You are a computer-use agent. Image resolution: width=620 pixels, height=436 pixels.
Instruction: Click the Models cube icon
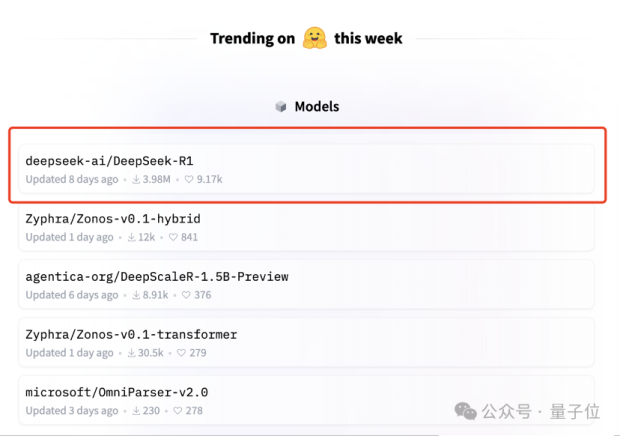click(281, 107)
